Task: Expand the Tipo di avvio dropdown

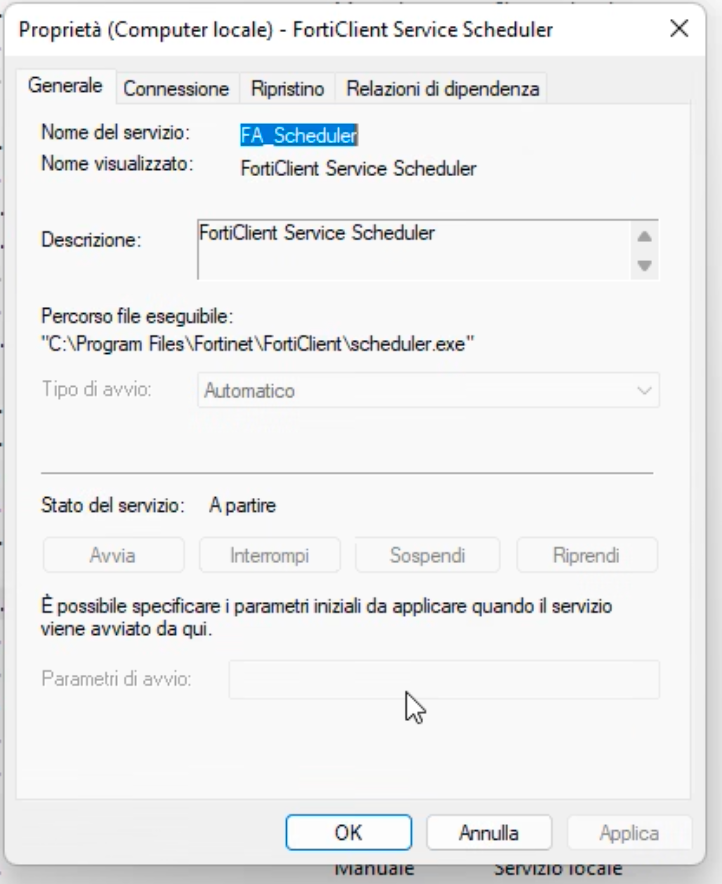Action: tap(428, 391)
